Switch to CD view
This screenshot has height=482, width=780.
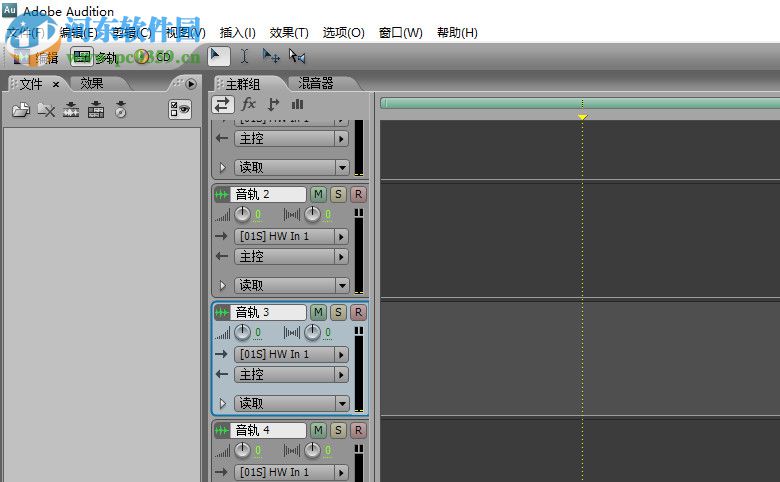pyautogui.click(x=154, y=57)
